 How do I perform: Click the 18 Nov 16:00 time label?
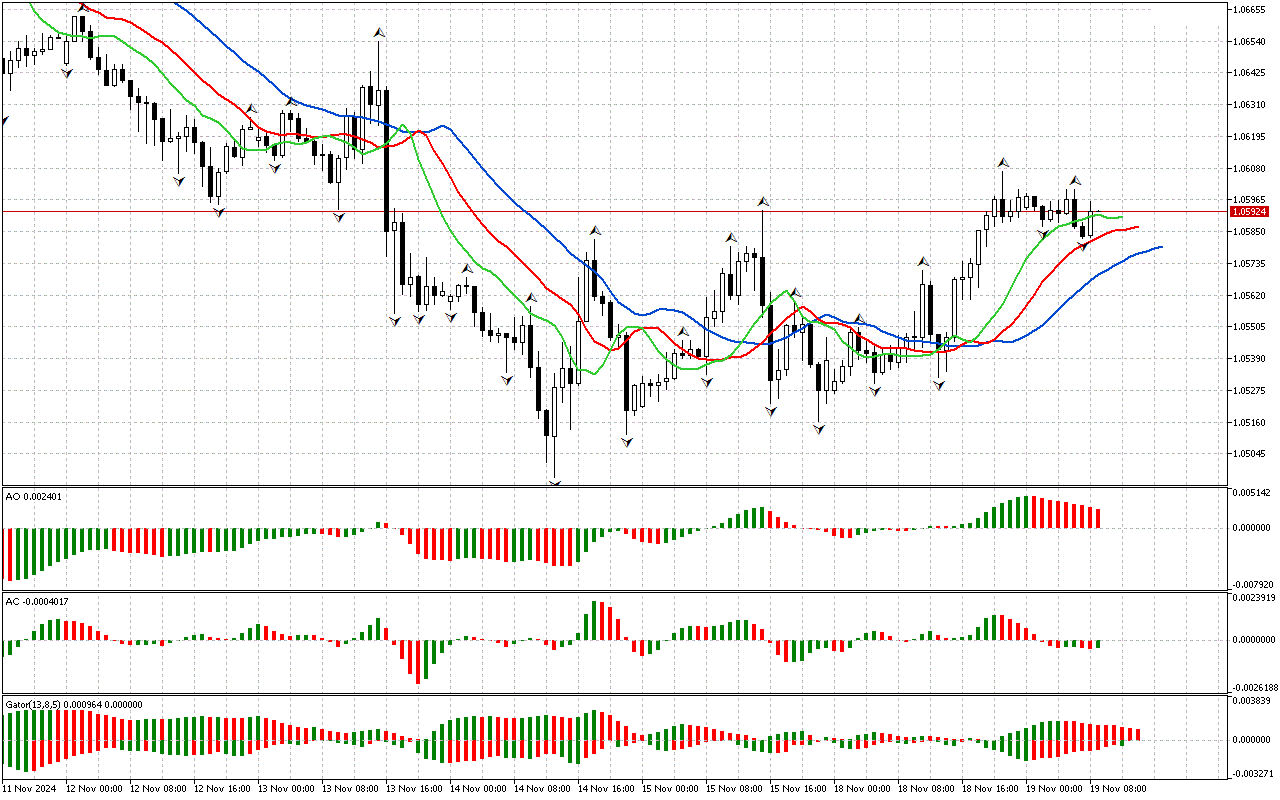989,789
